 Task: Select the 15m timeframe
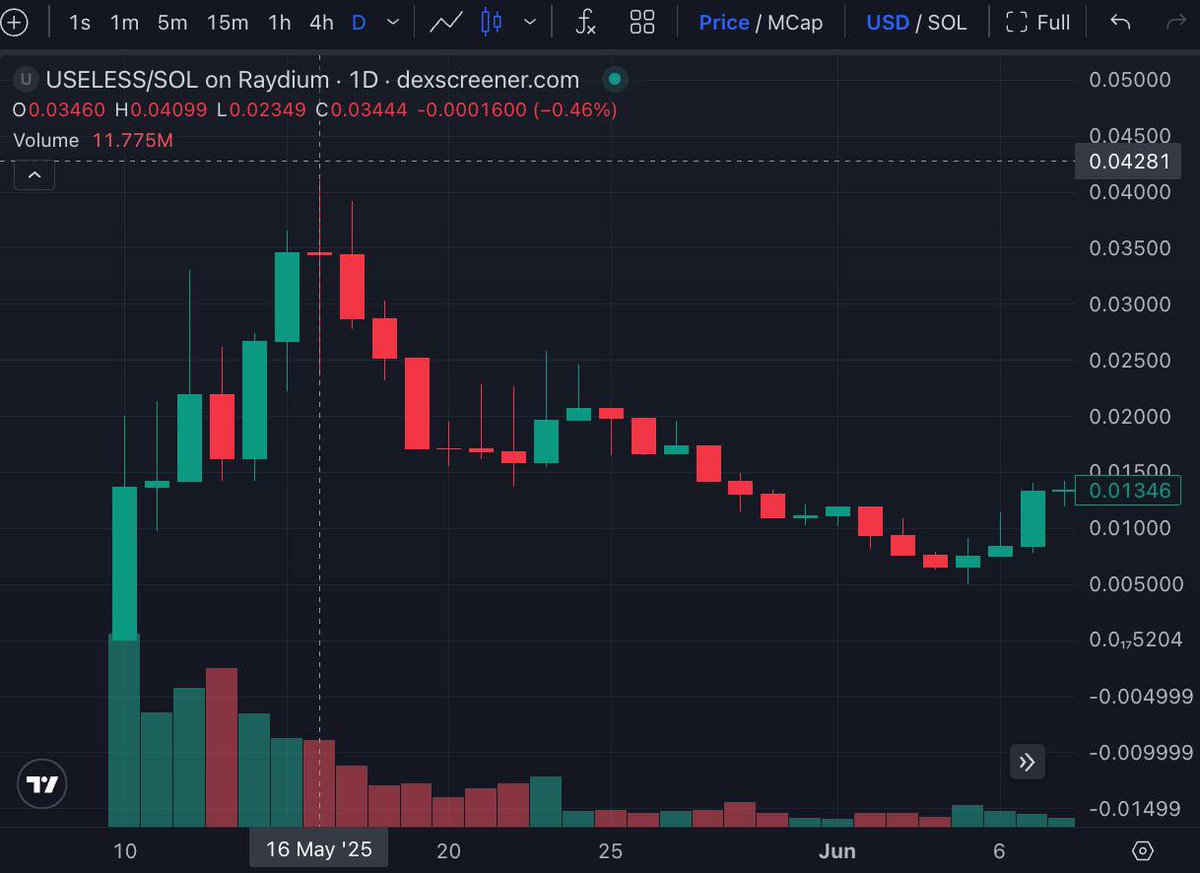pos(227,22)
